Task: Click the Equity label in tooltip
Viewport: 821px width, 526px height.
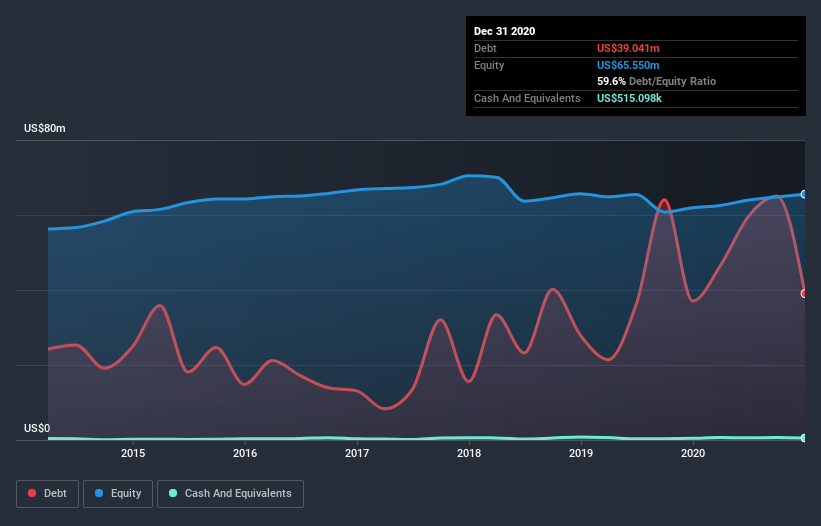Action: coord(489,65)
